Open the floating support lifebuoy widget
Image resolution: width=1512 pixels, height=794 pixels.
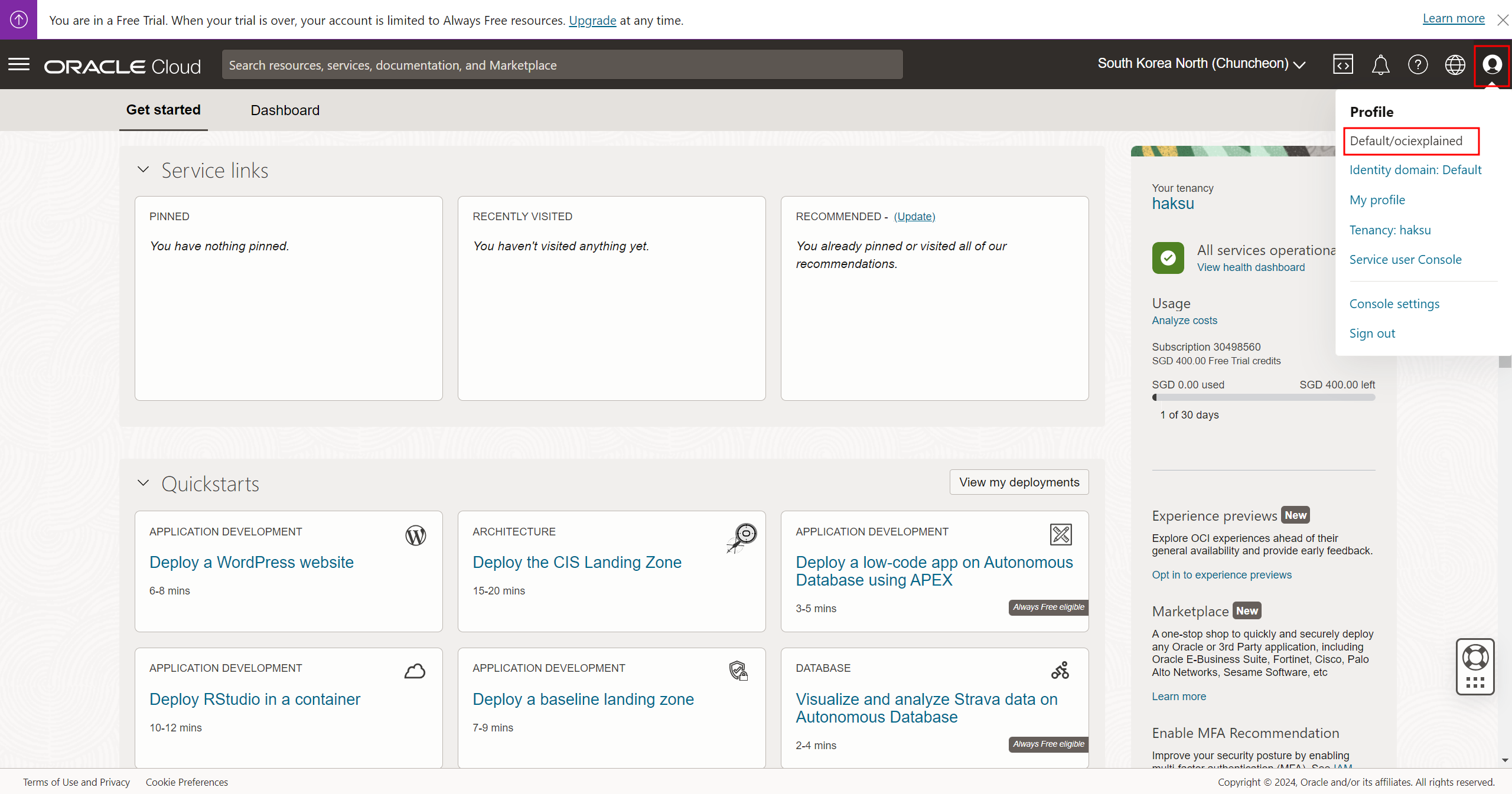point(1475,658)
